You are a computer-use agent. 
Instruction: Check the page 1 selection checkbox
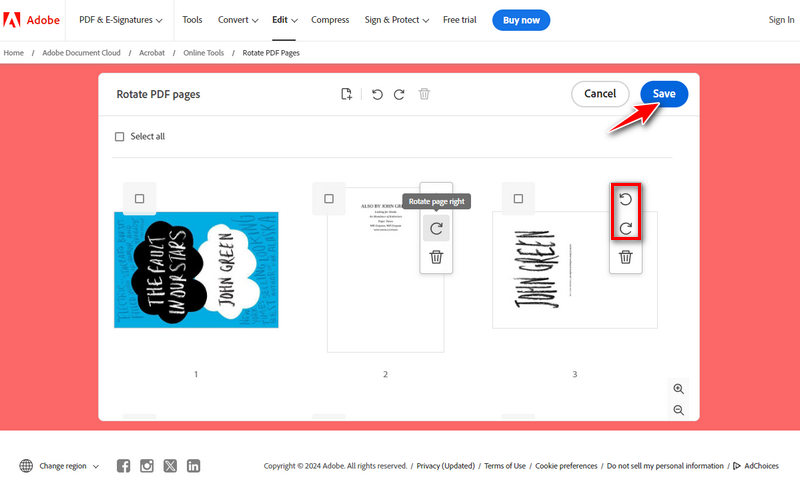click(139, 198)
